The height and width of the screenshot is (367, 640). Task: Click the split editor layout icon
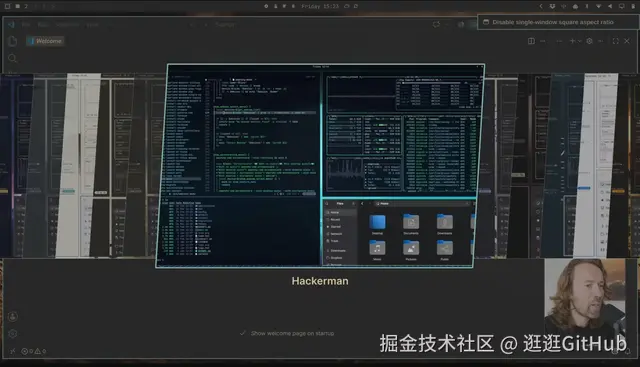coord(531,41)
